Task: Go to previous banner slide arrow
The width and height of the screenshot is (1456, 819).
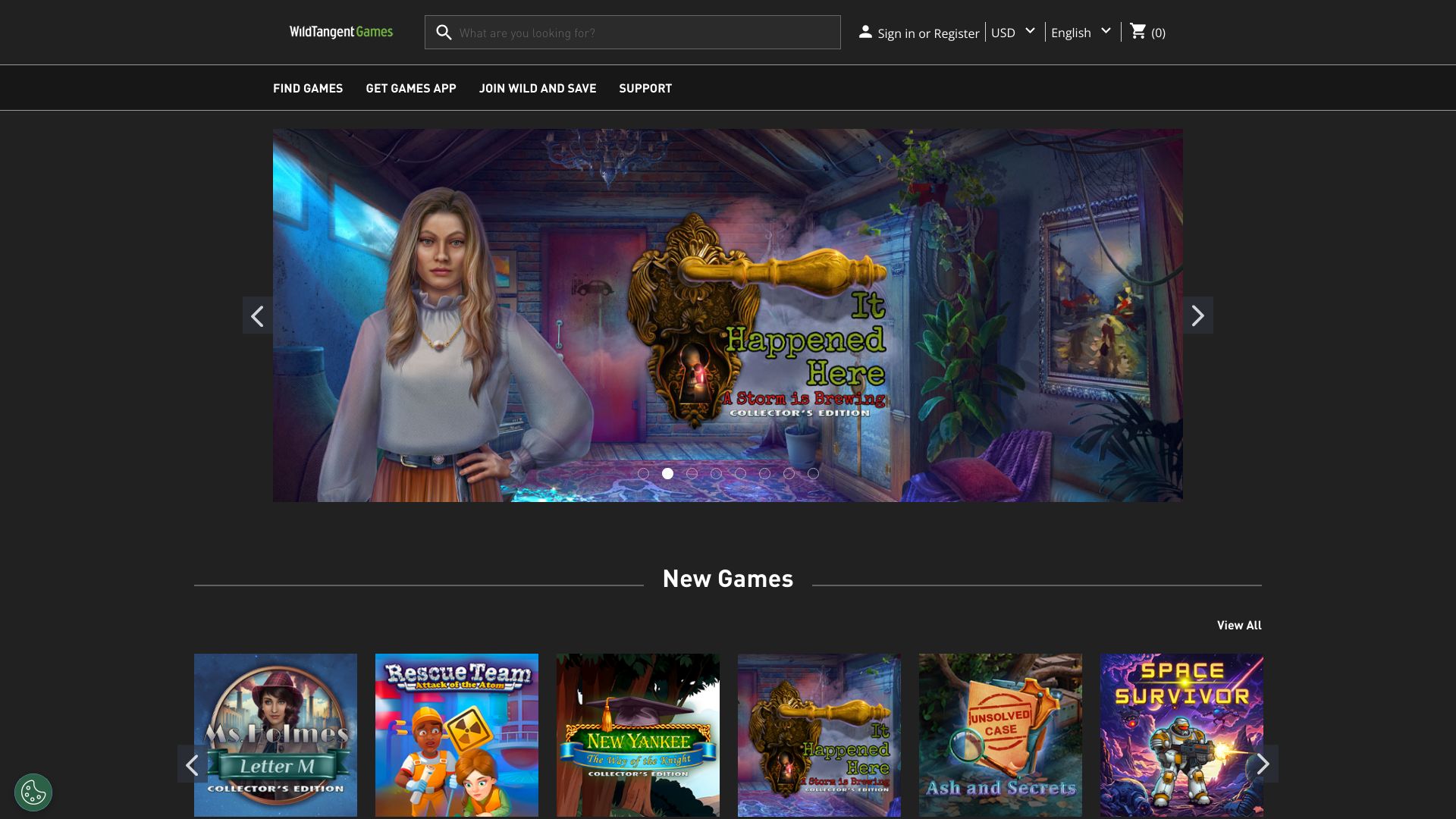Action: coord(258,315)
